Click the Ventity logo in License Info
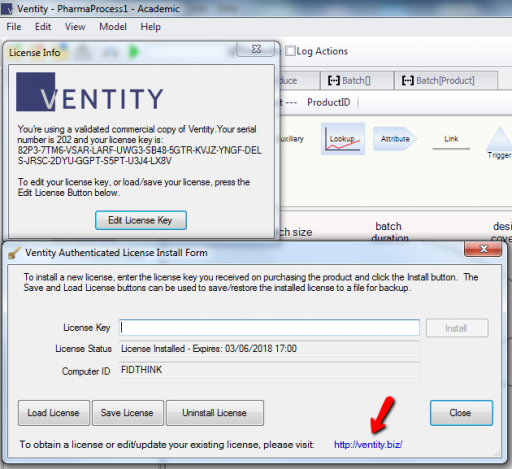This screenshot has width=512, height=469. [90, 92]
